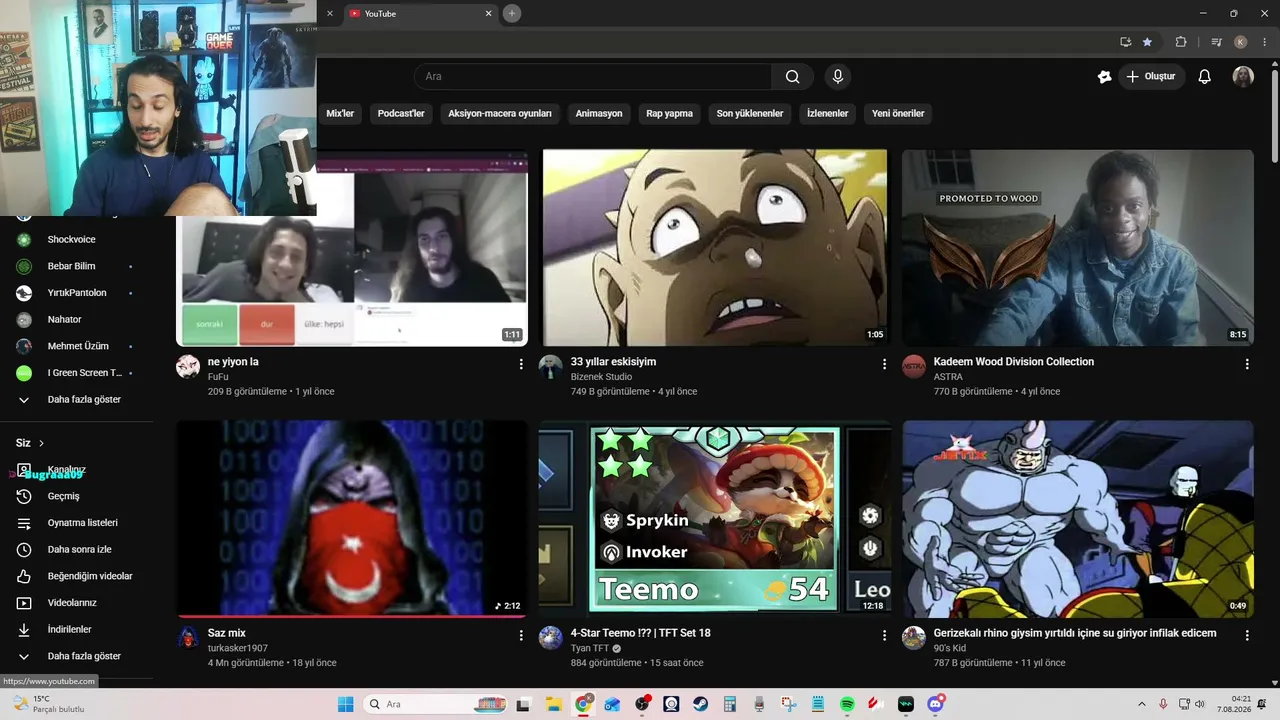This screenshot has width=1280, height=720.
Task: Open Daha sonra izle watch later
Action: 77,550
